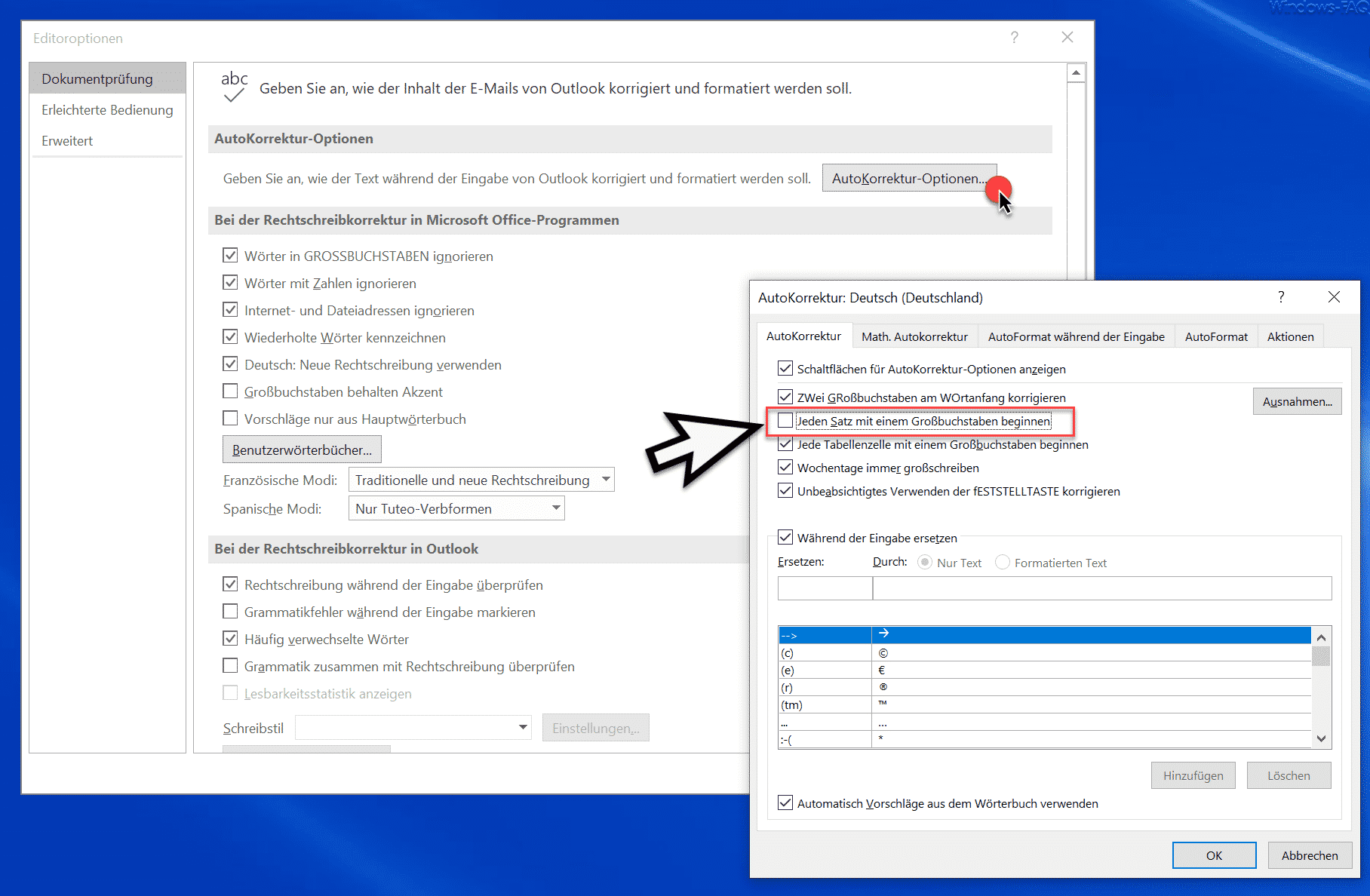Select Dokumentprüfung in left sidebar
This screenshot has width=1370, height=896.
(x=107, y=78)
